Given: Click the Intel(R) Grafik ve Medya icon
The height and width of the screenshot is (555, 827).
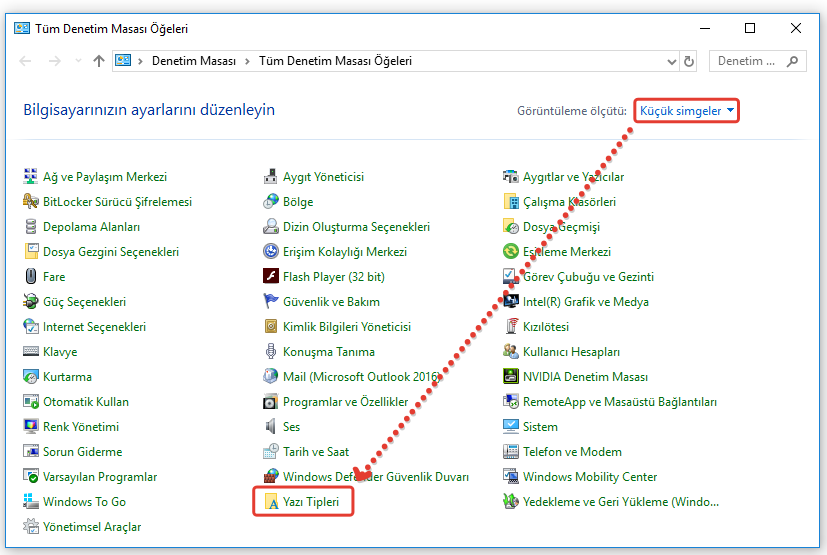Looking at the screenshot, I should pos(510,302).
